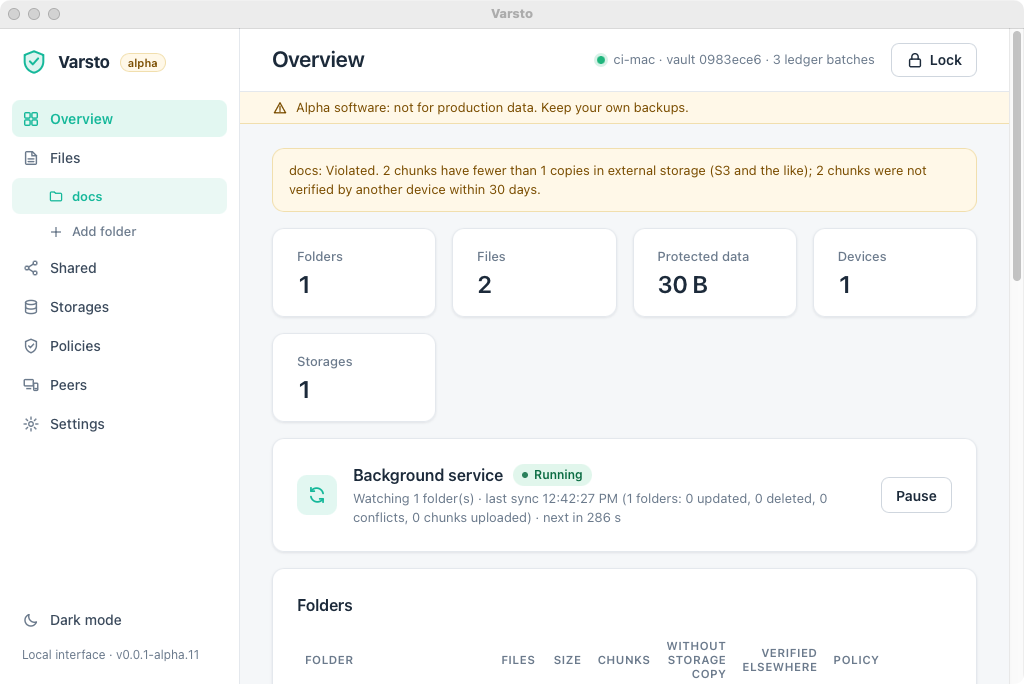Lock the vault
Viewport: 1024px width, 684px height.
point(934,60)
